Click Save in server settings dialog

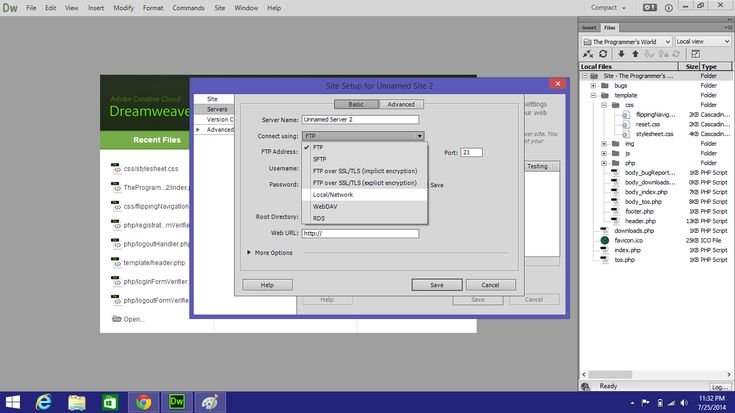437,285
